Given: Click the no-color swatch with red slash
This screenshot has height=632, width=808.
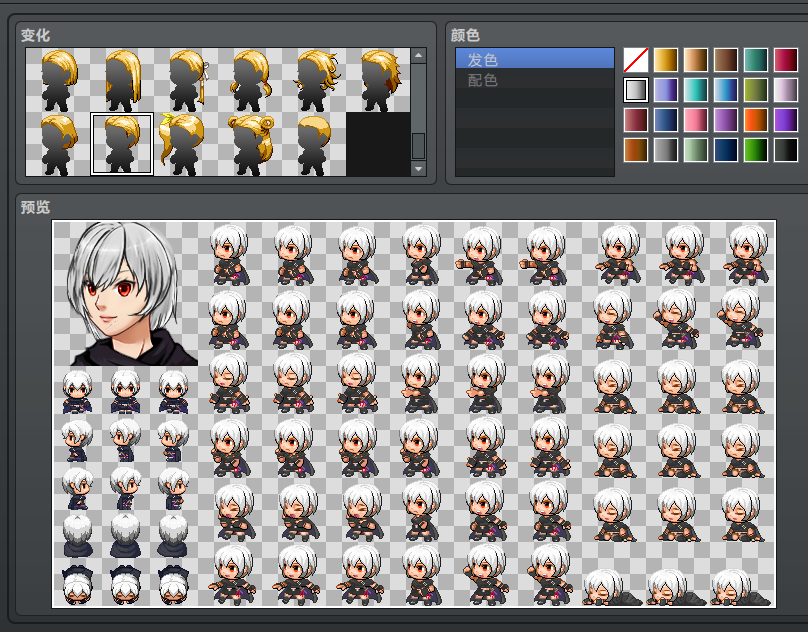Looking at the screenshot, I should tap(636, 60).
